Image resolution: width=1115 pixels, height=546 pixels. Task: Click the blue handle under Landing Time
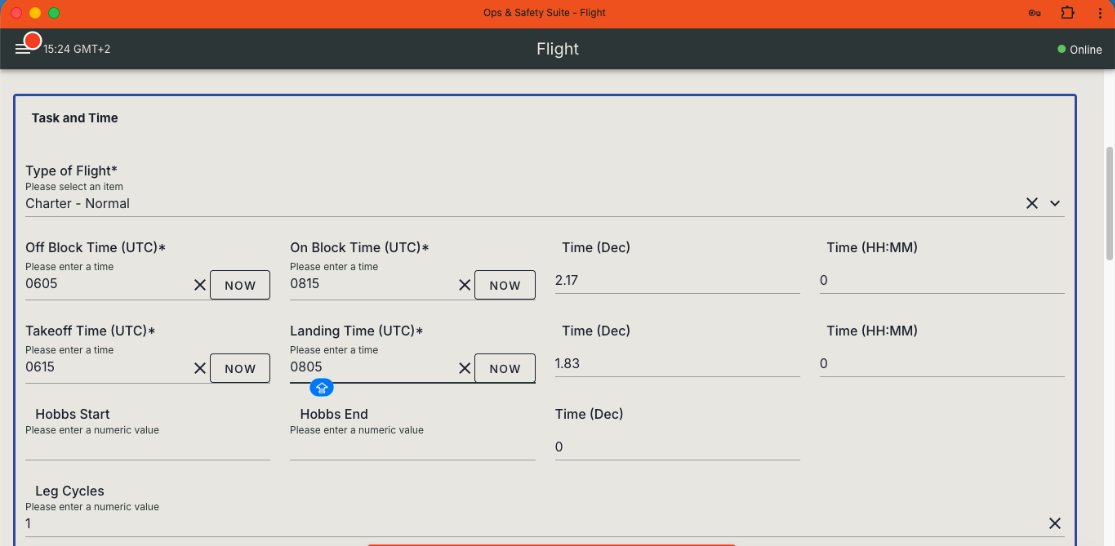(321, 388)
